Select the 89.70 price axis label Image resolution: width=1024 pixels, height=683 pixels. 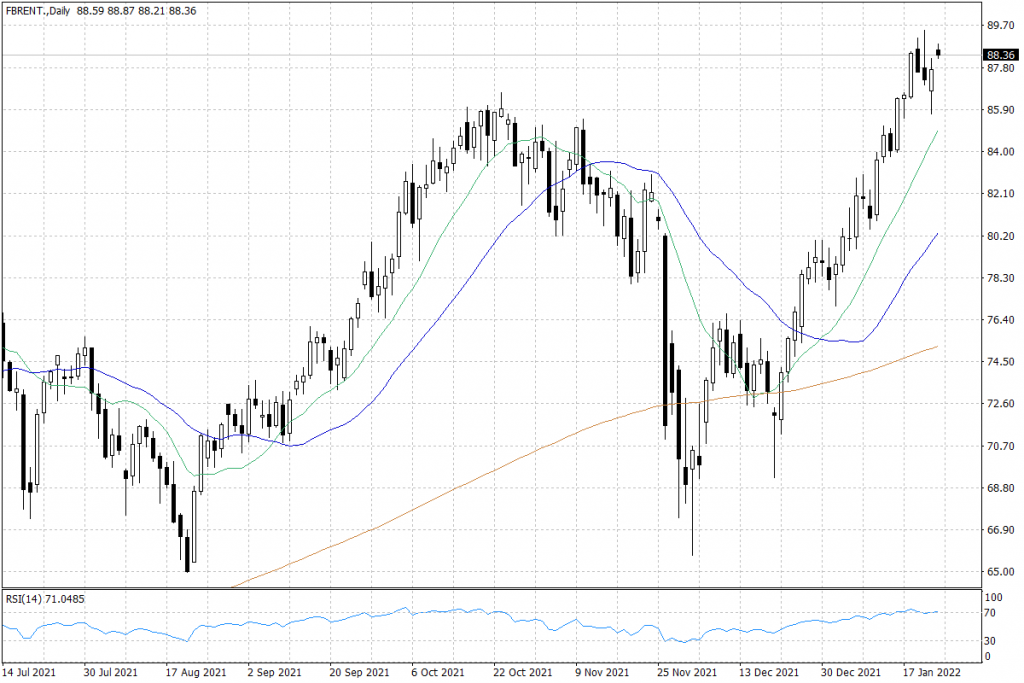[x=1000, y=25]
